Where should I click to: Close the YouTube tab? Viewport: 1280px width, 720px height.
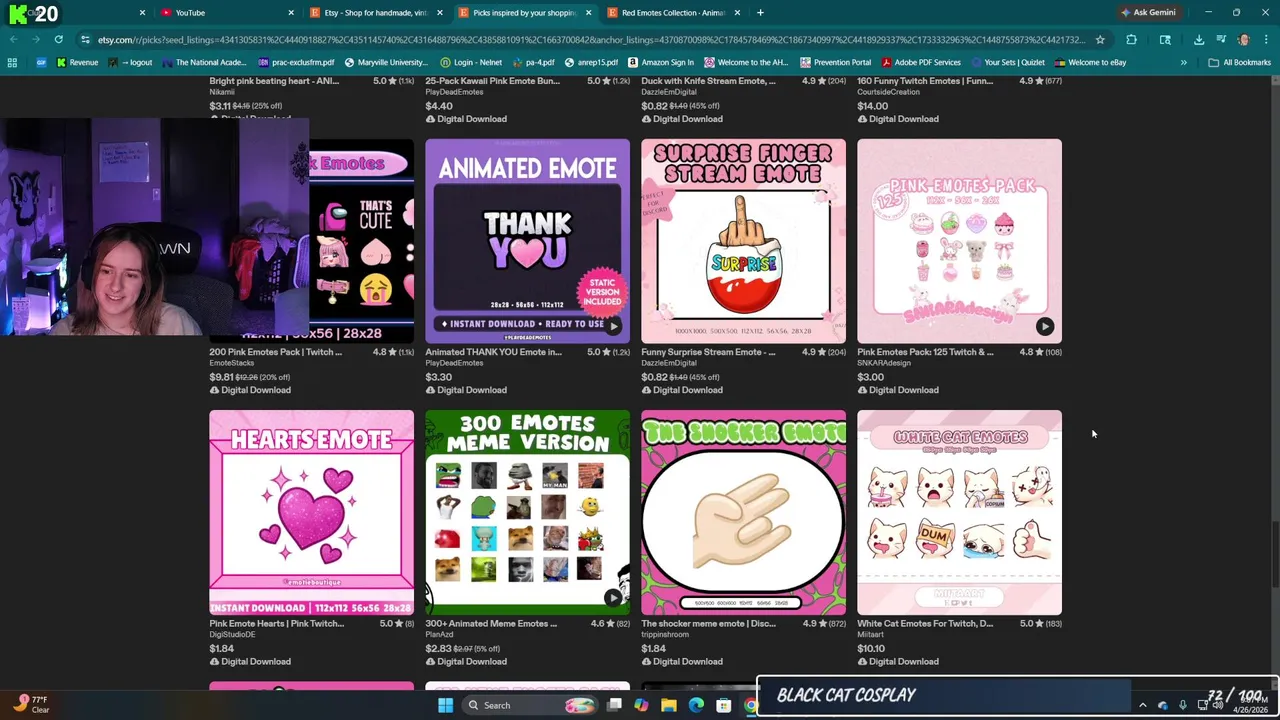pos(291,13)
